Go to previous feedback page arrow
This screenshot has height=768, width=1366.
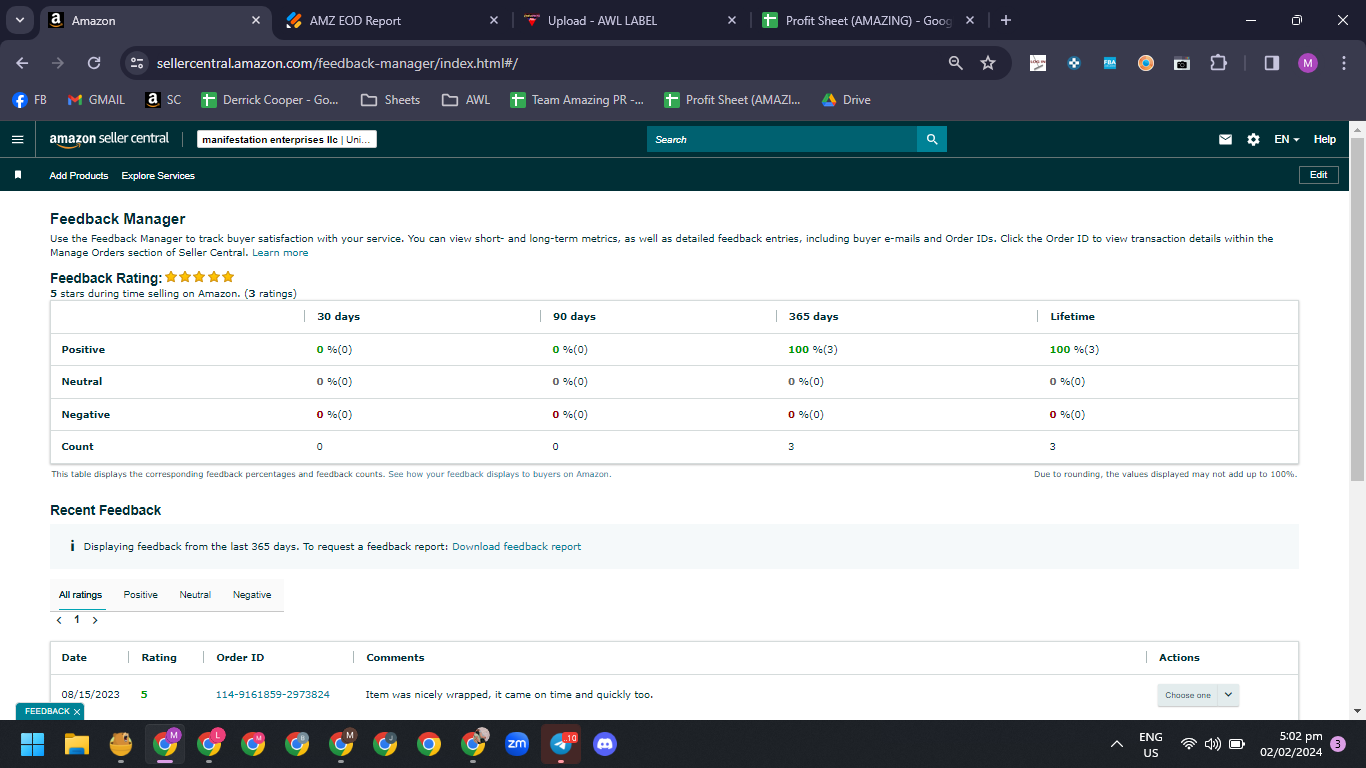click(59, 620)
